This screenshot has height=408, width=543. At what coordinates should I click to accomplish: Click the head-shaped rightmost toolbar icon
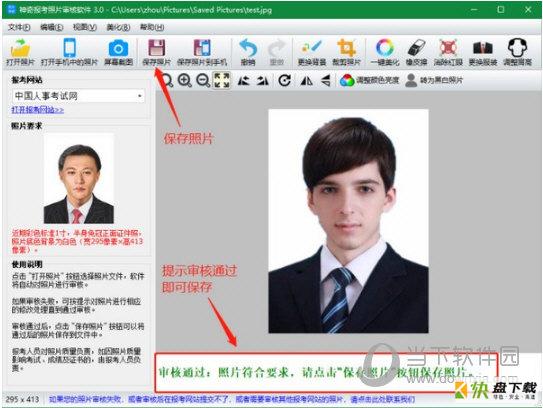pos(517,47)
